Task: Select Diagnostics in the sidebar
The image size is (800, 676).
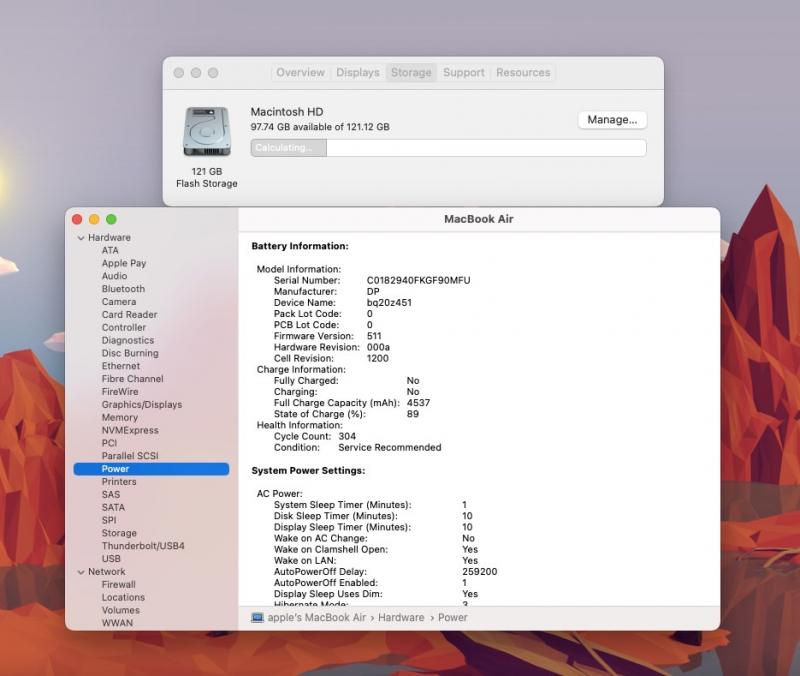Action: (128, 340)
